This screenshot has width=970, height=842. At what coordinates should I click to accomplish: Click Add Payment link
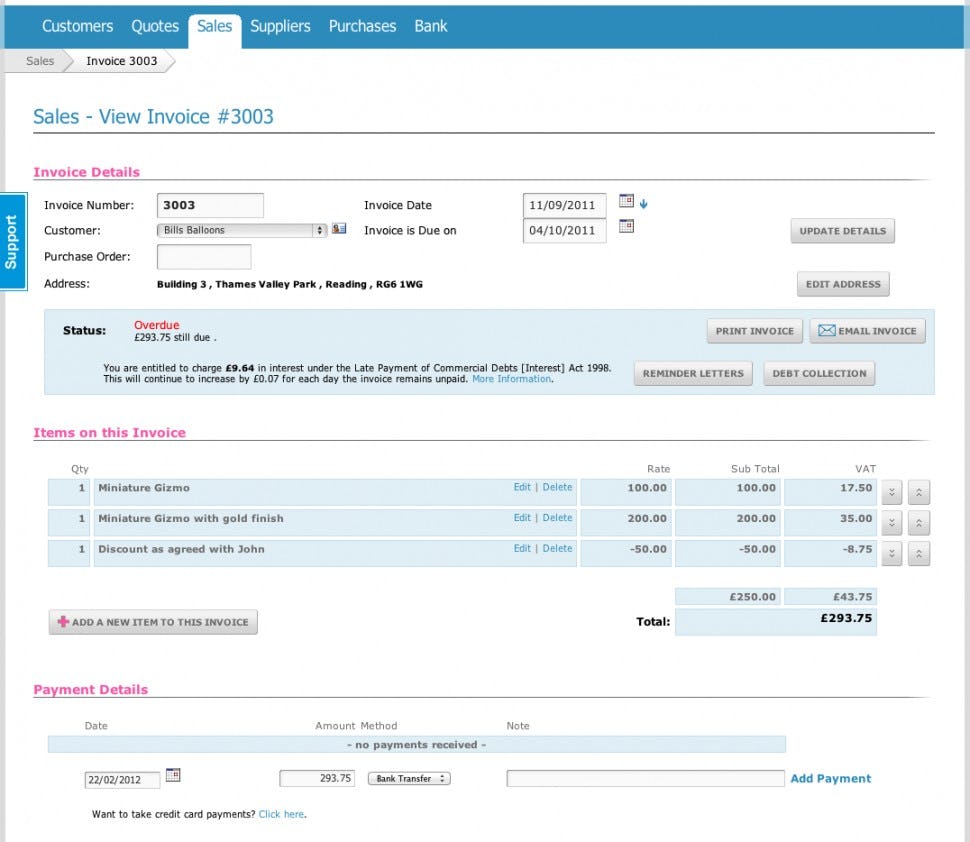[830, 778]
